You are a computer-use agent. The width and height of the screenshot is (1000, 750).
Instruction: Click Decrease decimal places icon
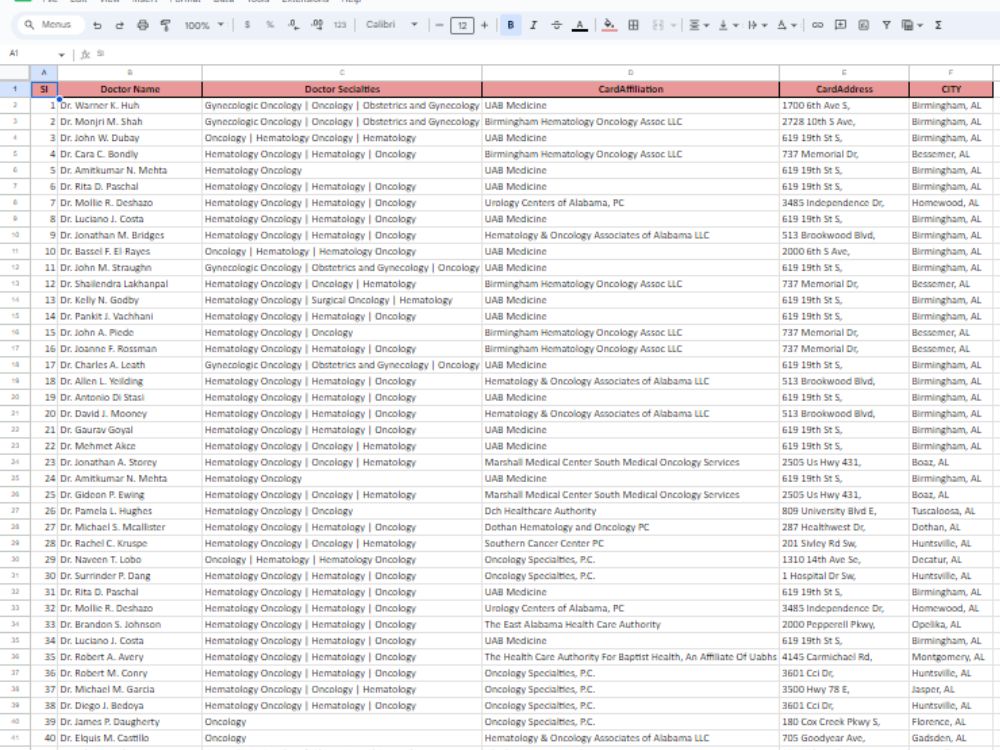click(x=293, y=25)
